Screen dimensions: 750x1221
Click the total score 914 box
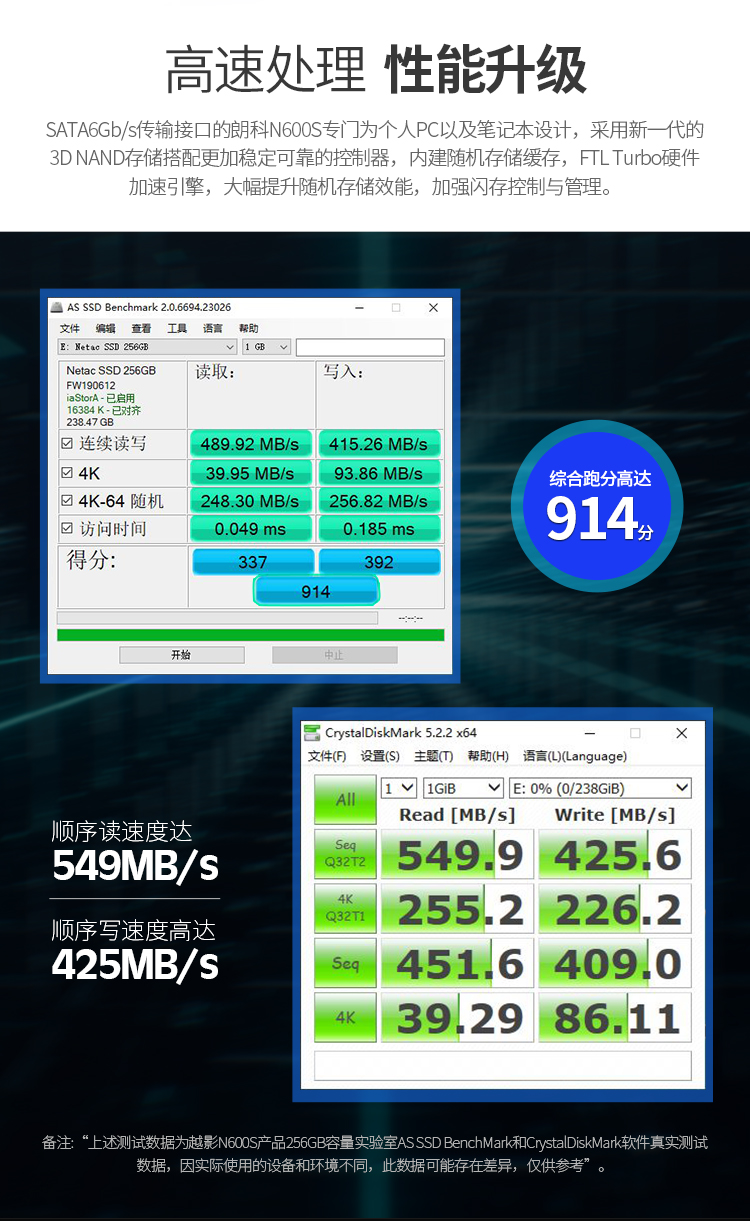316,592
